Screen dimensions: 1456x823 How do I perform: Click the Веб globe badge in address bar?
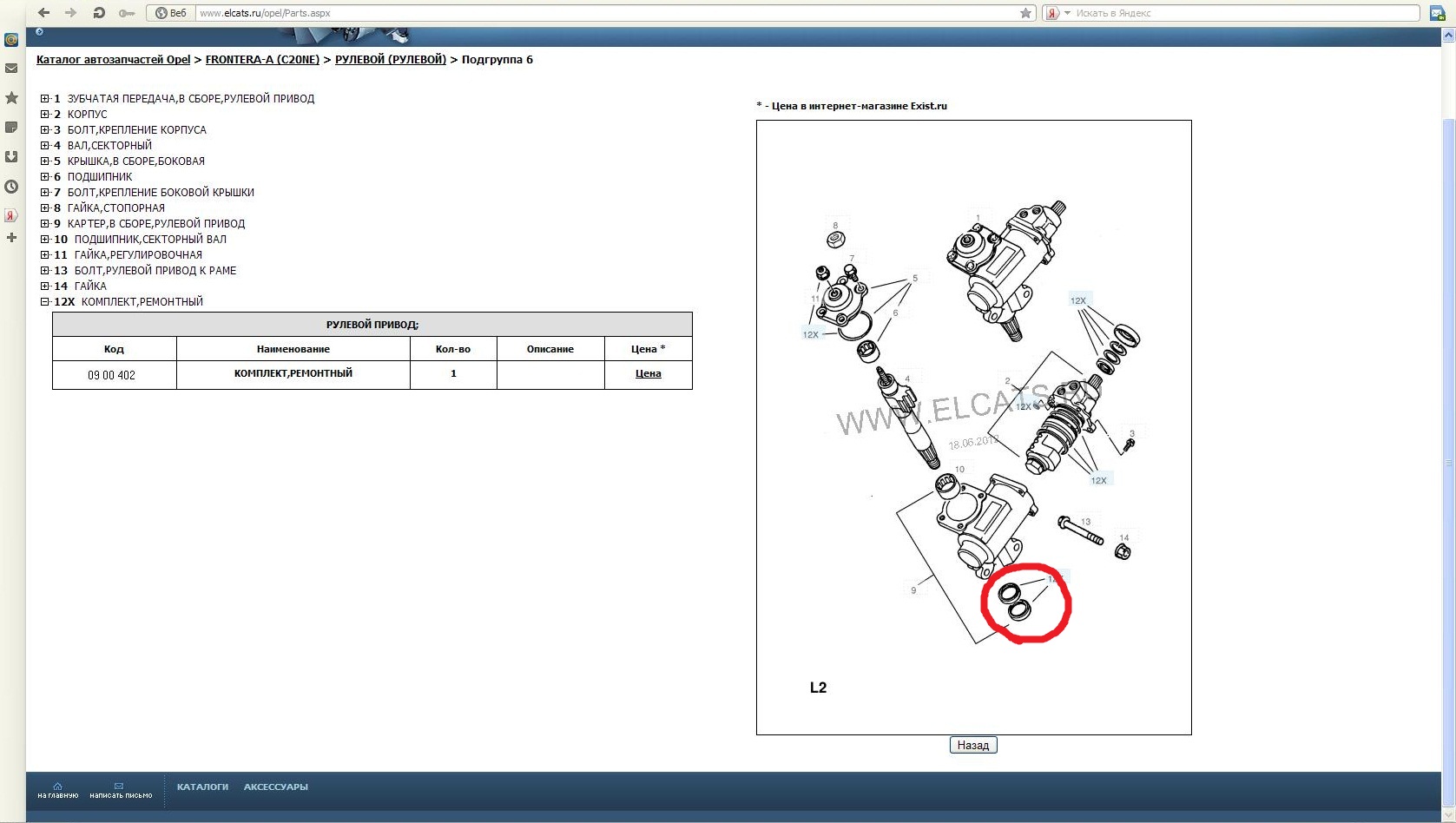coord(171,13)
